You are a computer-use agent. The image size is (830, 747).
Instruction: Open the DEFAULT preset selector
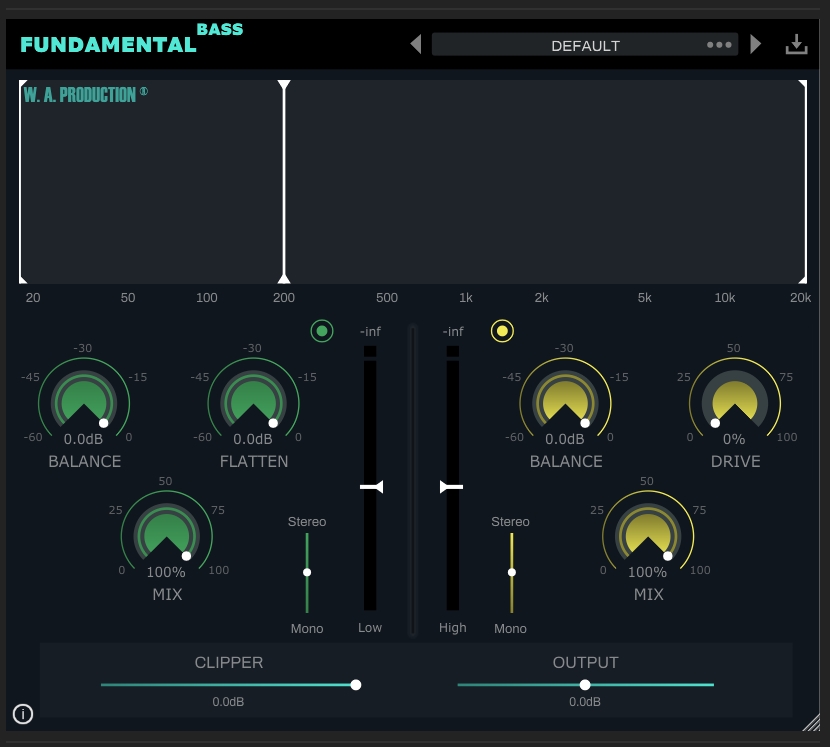click(585, 45)
